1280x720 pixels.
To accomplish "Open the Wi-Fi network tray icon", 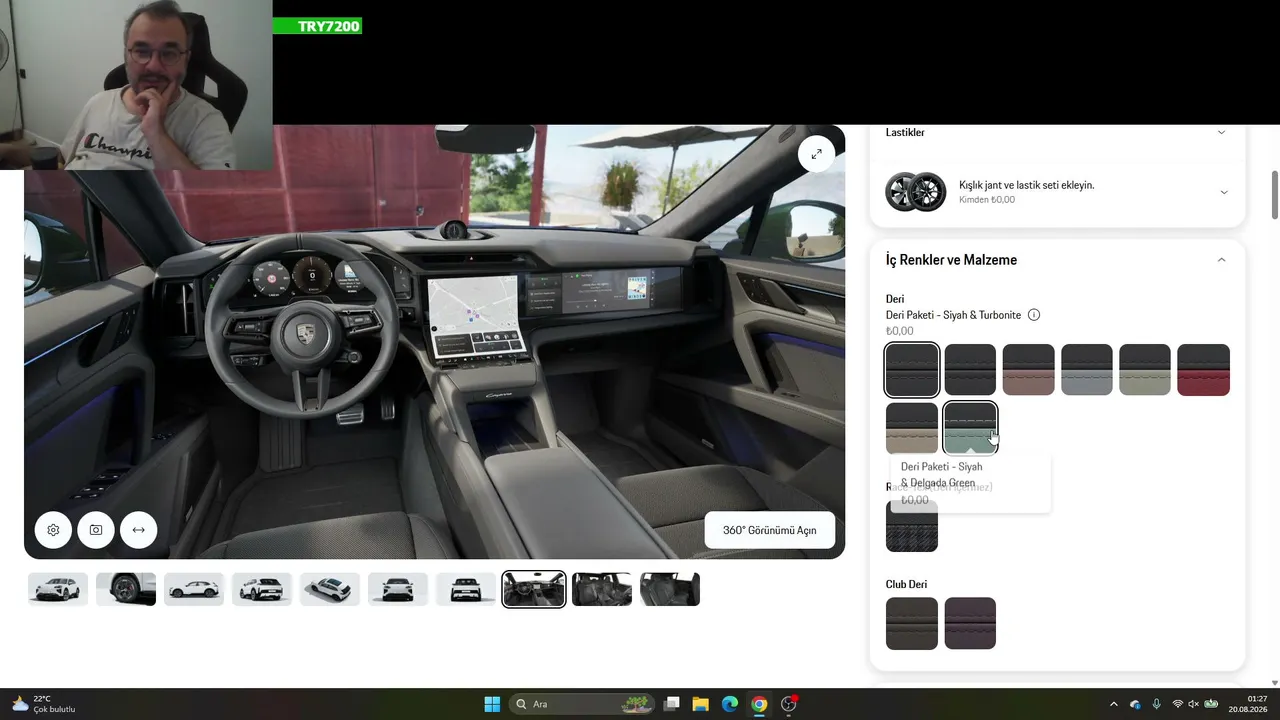I will (x=1177, y=704).
